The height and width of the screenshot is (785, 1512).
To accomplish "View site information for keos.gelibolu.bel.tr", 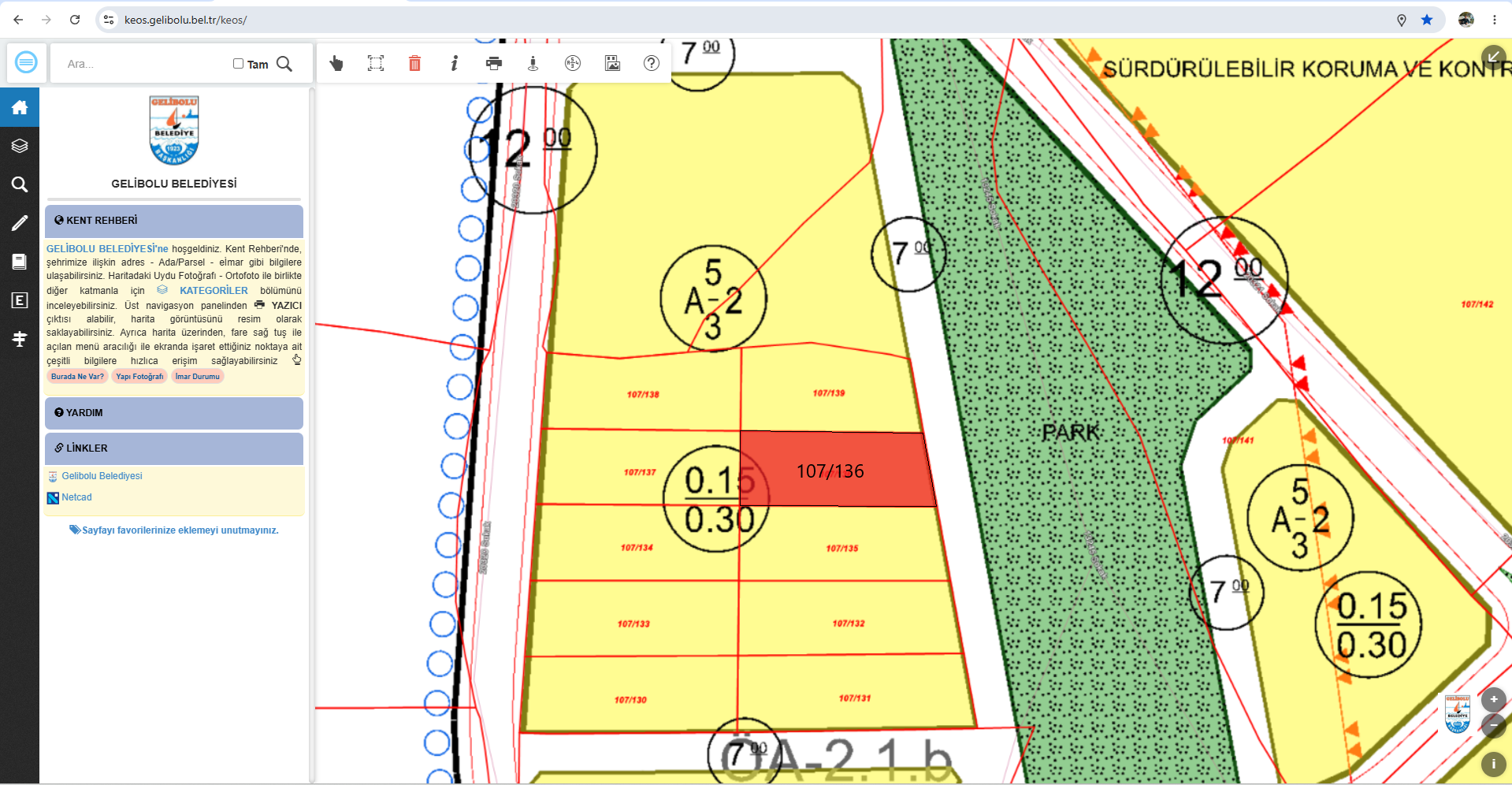I will pyautogui.click(x=109, y=20).
